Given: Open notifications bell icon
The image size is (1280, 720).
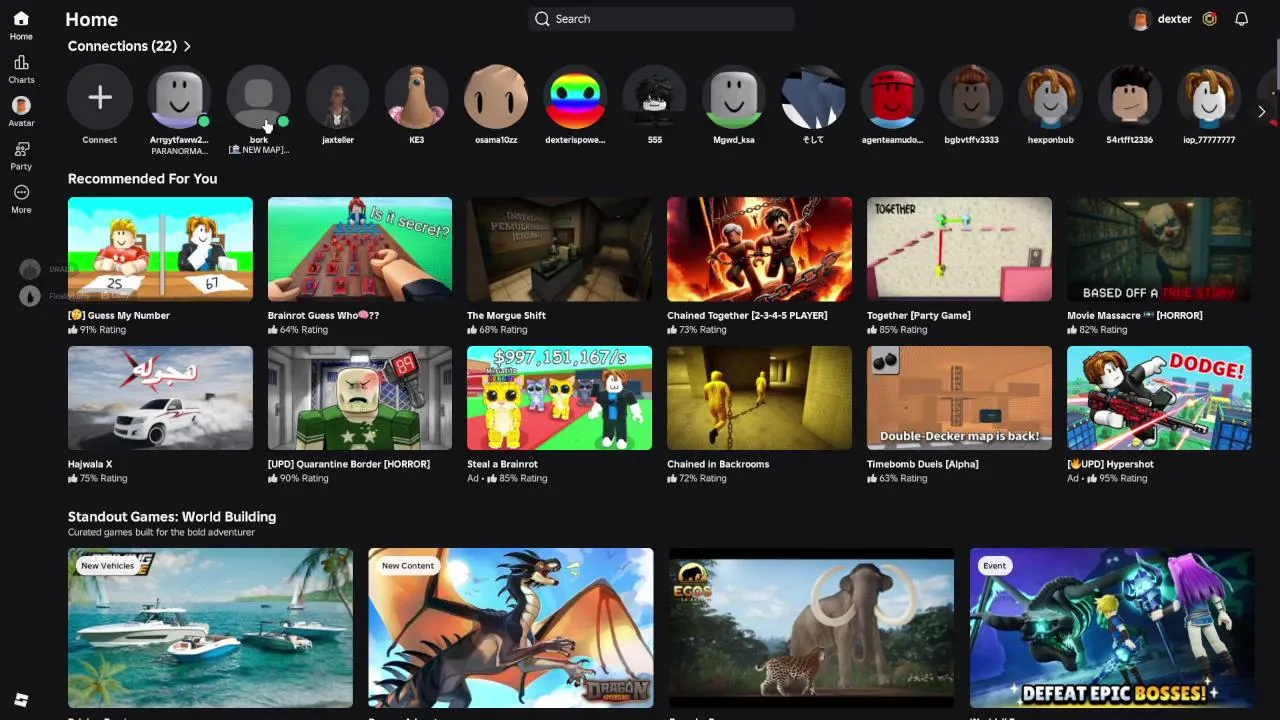Looking at the screenshot, I should pyautogui.click(x=1241, y=19).
